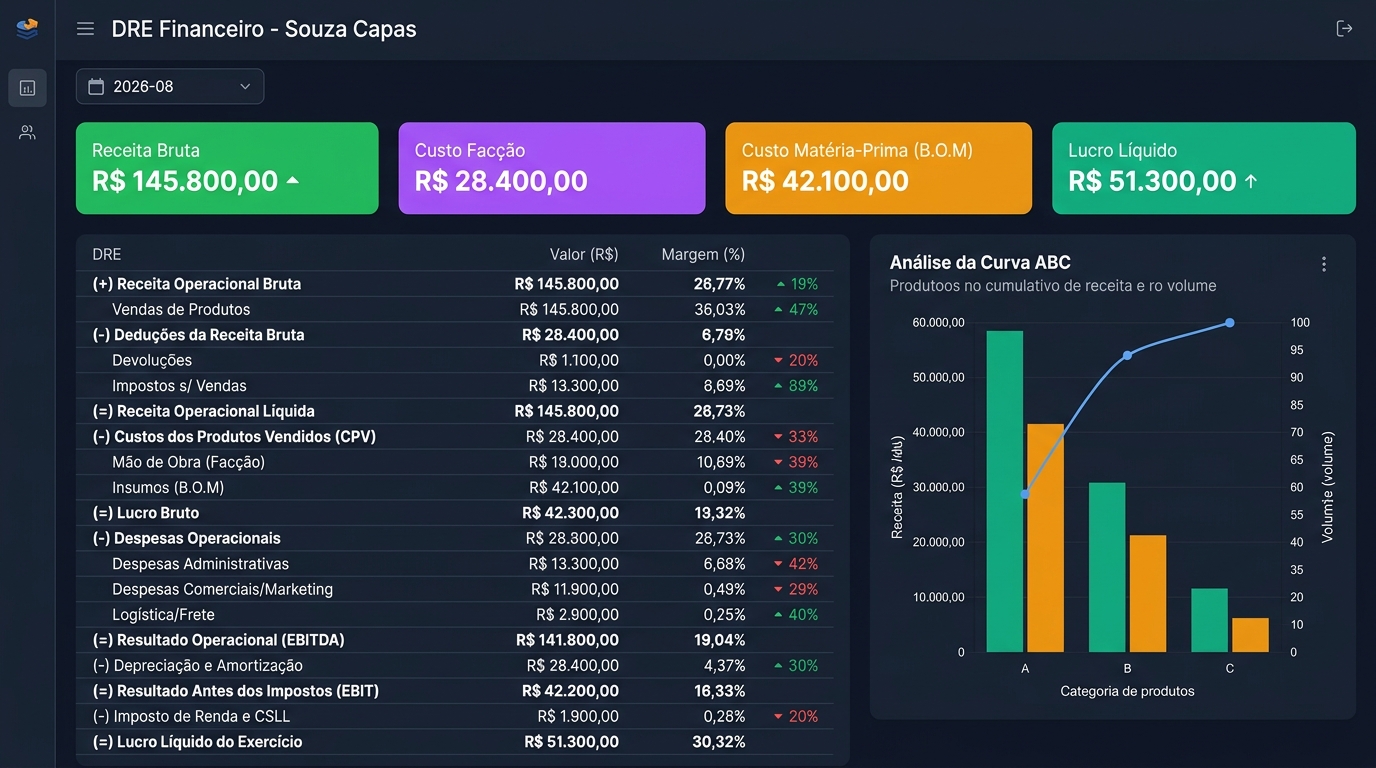Open the Custo Facção summary card
Image resolution: width=1376 pixels, height=768 pixels.
pos(552,168)
